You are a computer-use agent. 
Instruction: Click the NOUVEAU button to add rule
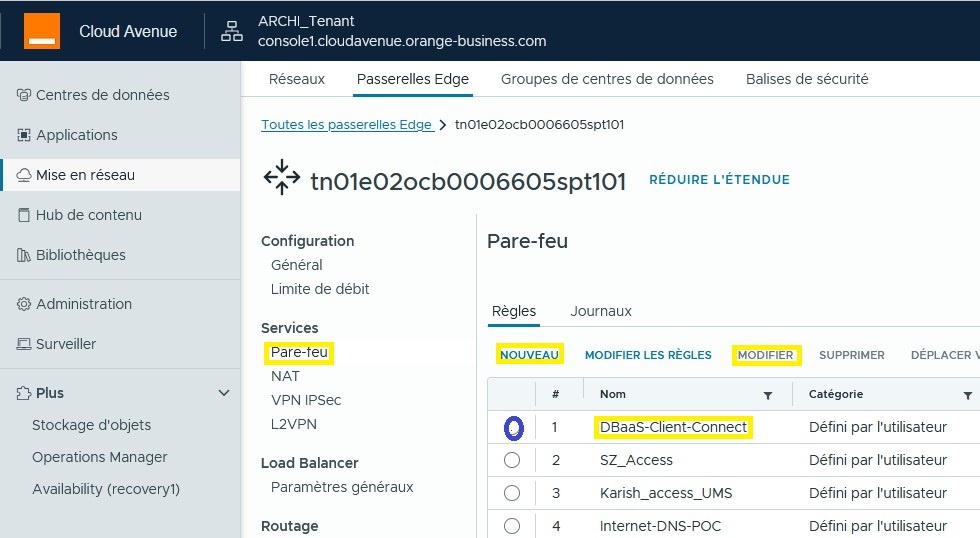coord(530,355)
